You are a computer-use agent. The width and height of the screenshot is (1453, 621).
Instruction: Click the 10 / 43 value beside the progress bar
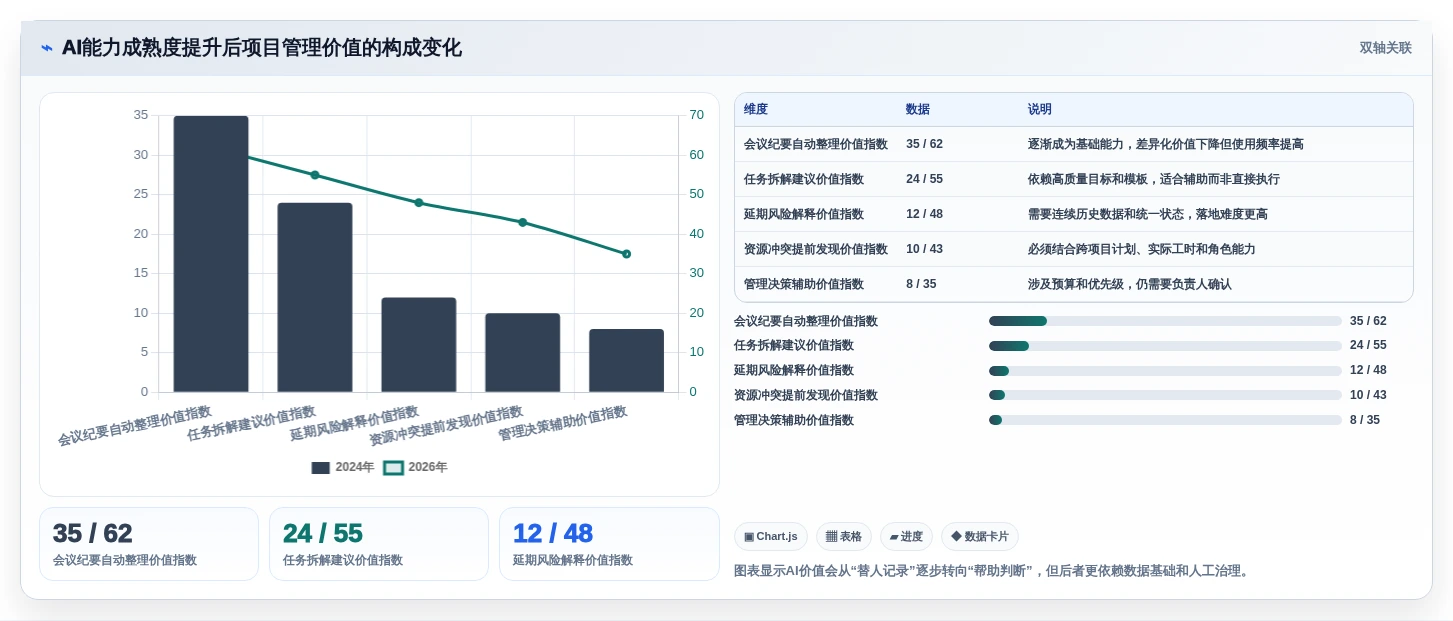pos(1368,395)
